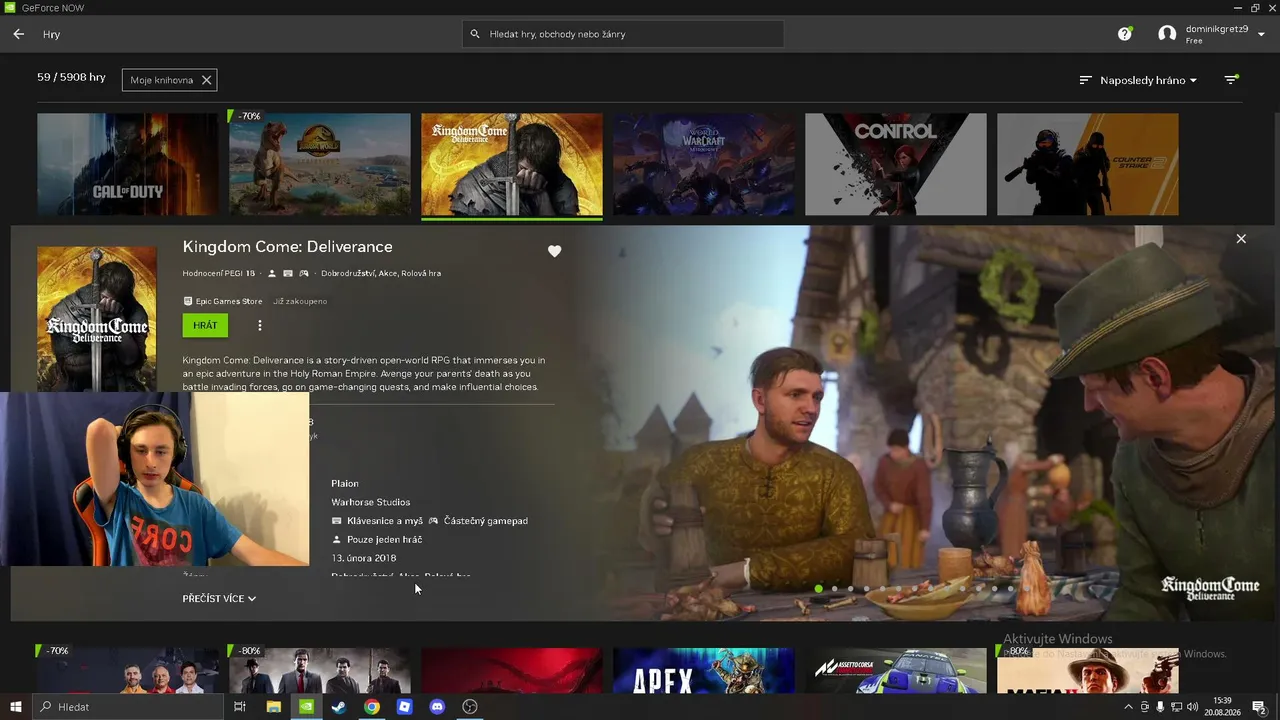Screen dimensions: 1280x720
Task: Click the Epic Games Store icon
Action: tap(187, 301)
